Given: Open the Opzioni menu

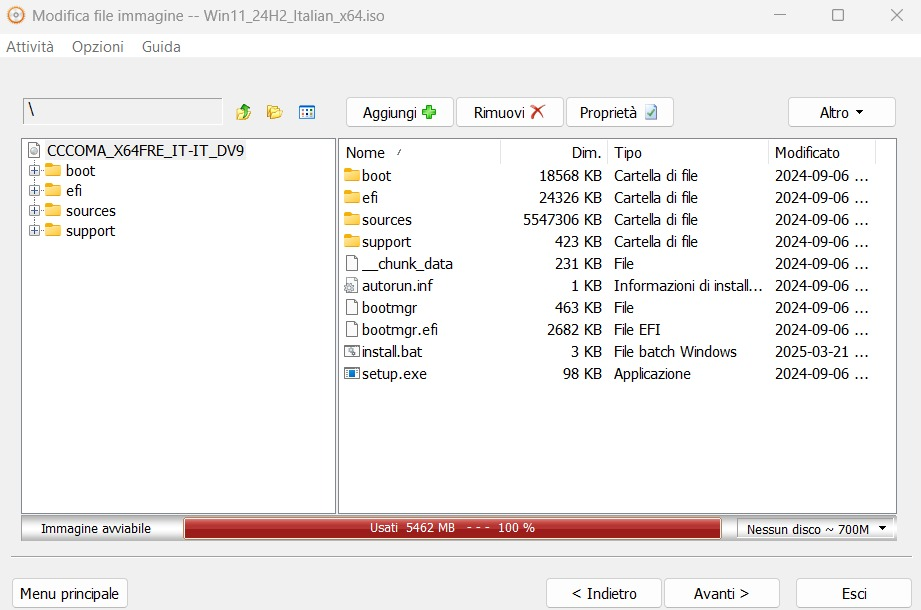Looking at the screenshot, I should [x=98, y=47].
